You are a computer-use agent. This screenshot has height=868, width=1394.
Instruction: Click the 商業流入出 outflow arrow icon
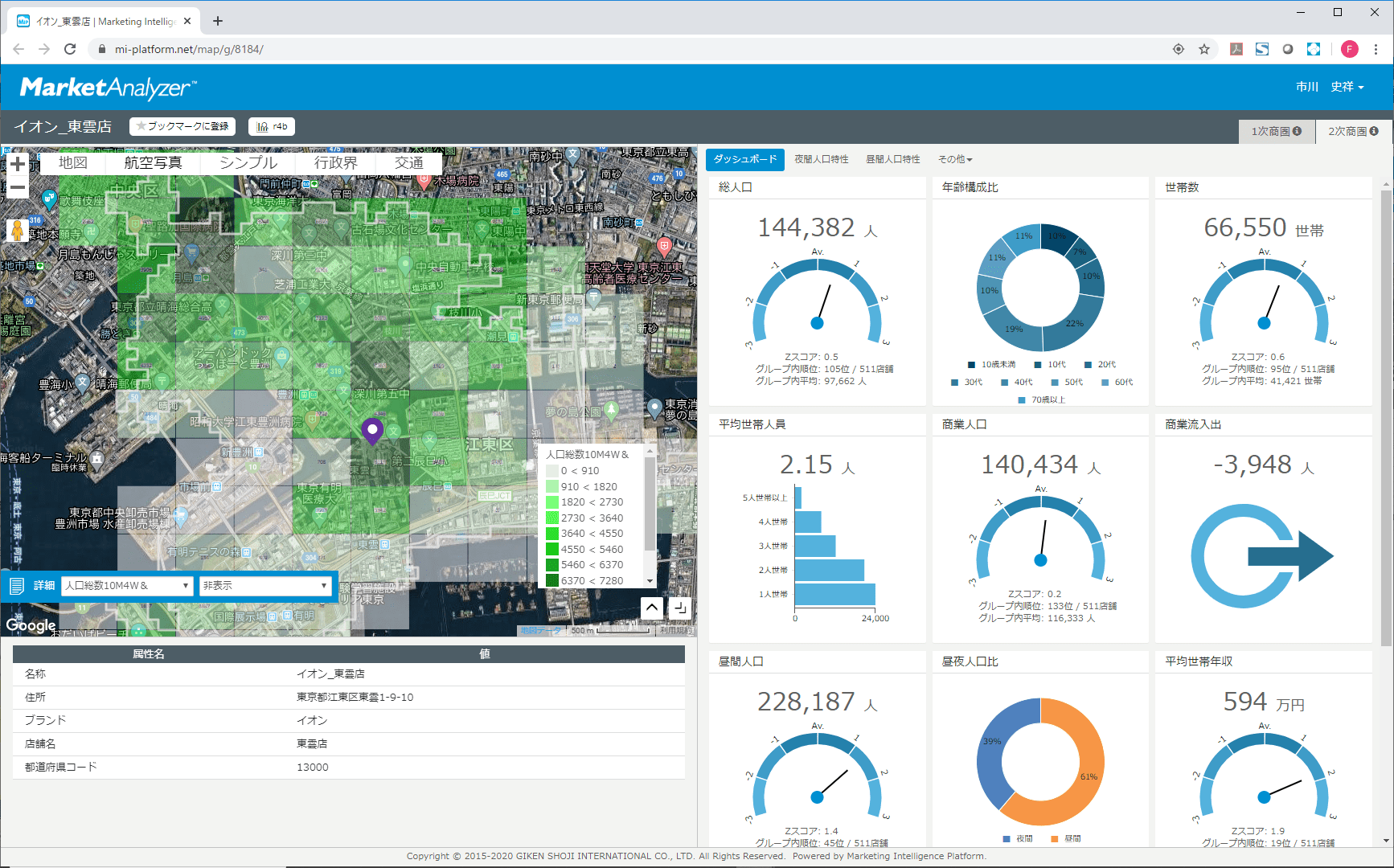point(1262,555)
